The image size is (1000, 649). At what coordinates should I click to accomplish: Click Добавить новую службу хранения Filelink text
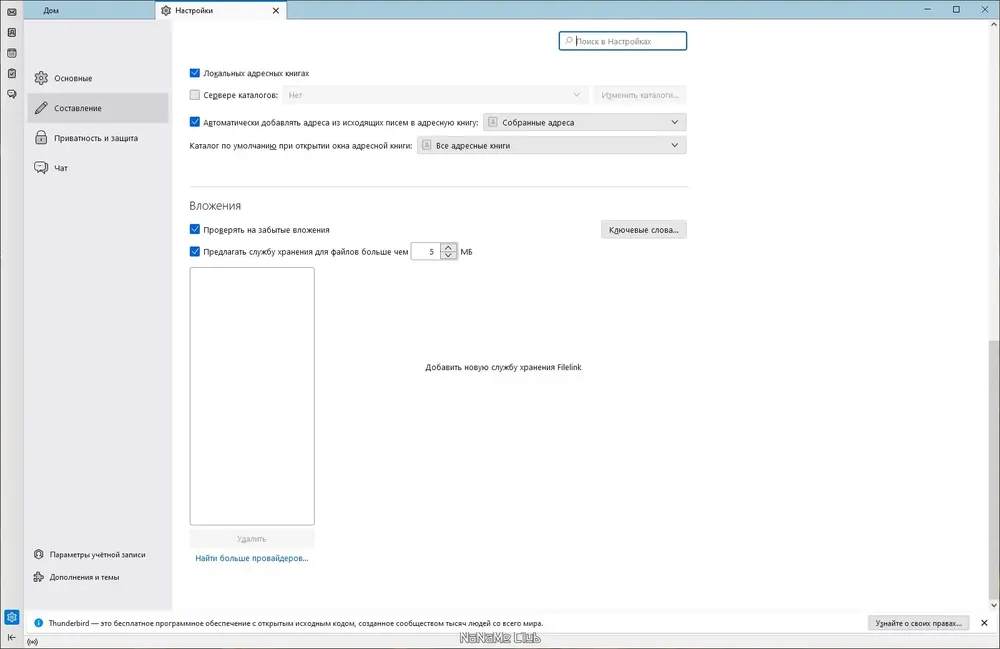point(503,367)
